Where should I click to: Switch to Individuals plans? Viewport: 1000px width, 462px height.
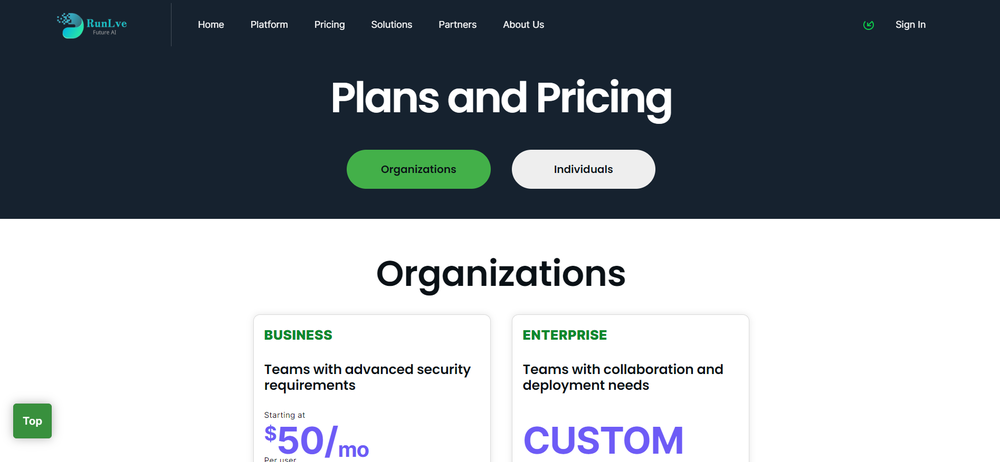tap(583, 169)
